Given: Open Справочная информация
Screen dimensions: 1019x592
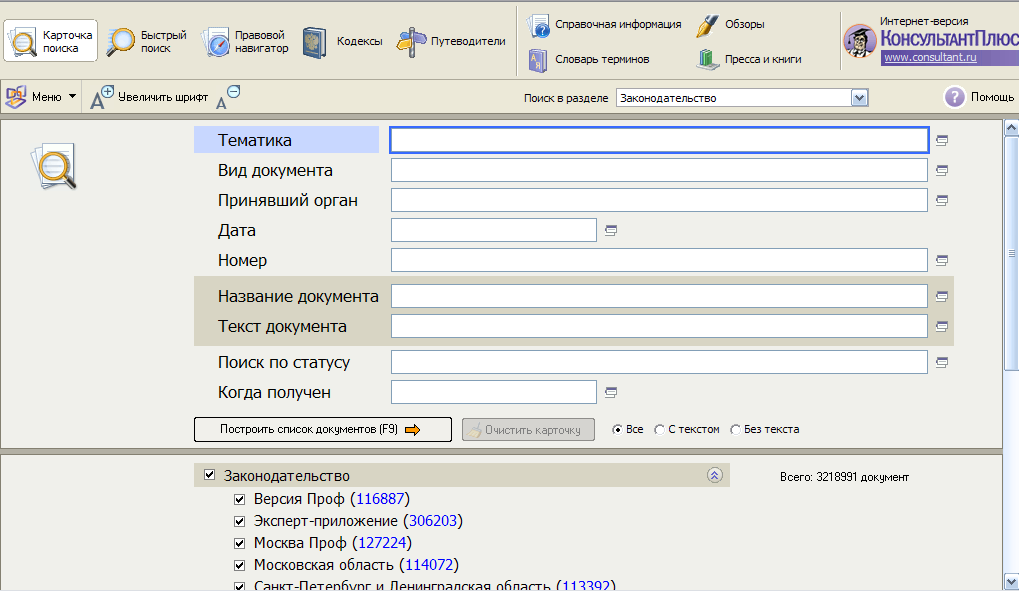Looking at the screenshot, I should click(604, 25).
